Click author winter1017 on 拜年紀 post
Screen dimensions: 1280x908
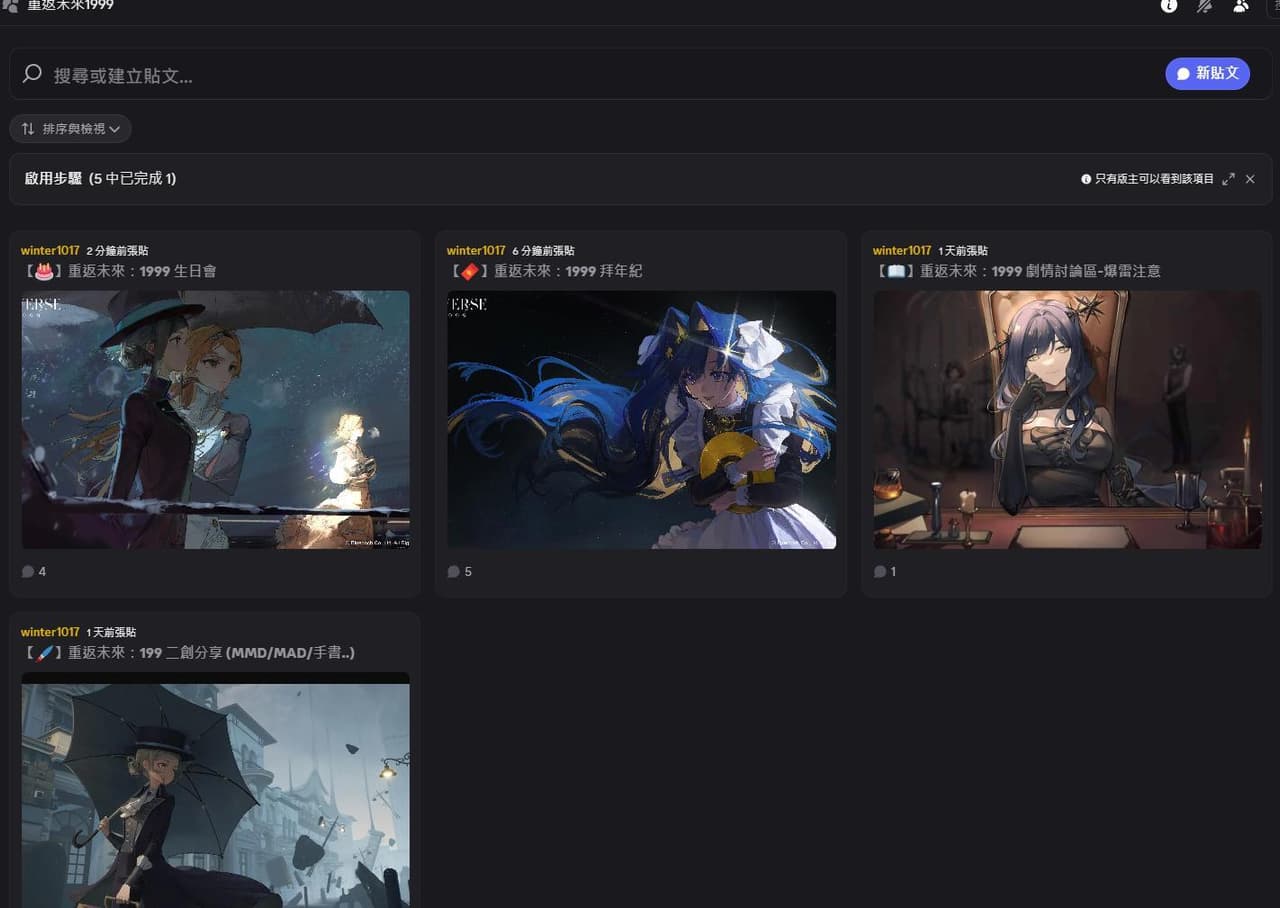476,251
